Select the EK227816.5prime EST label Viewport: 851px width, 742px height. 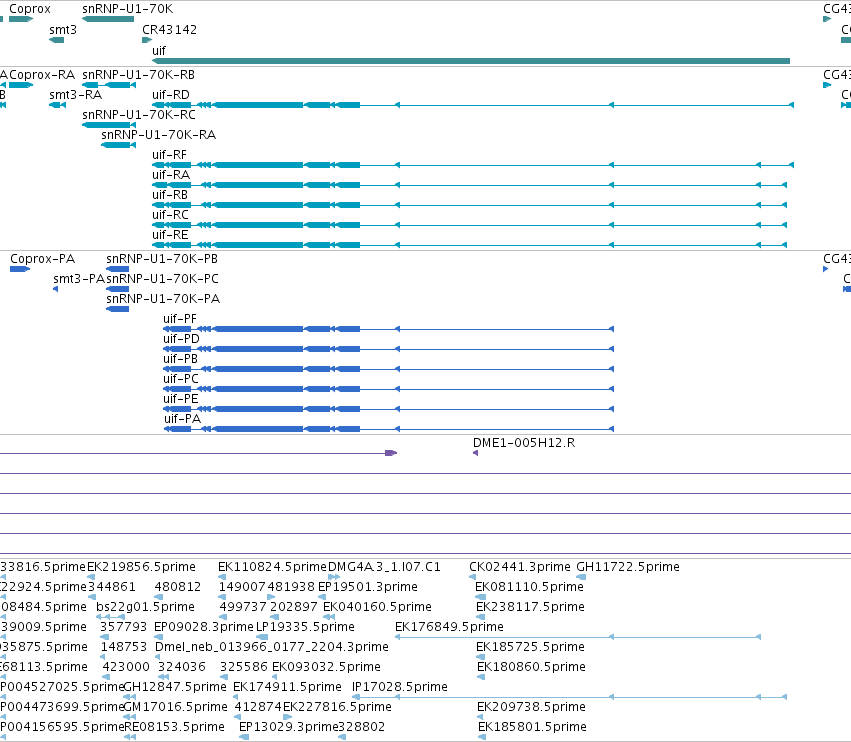337,707
